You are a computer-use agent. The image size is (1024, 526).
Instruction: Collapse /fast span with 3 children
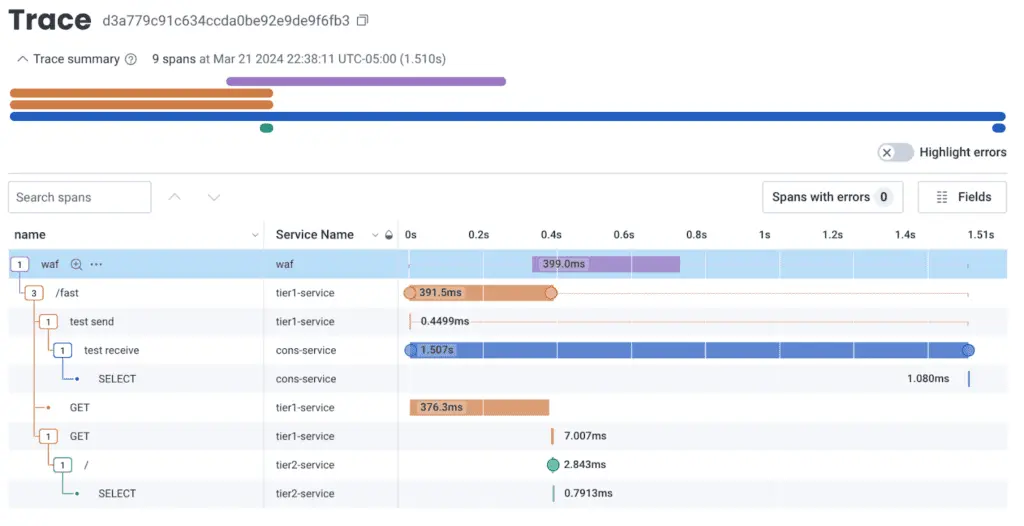click(34, 293)
